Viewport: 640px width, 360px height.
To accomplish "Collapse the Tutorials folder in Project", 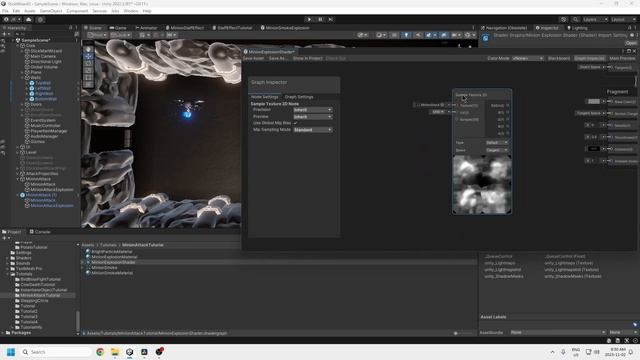I will pos(8,274).
